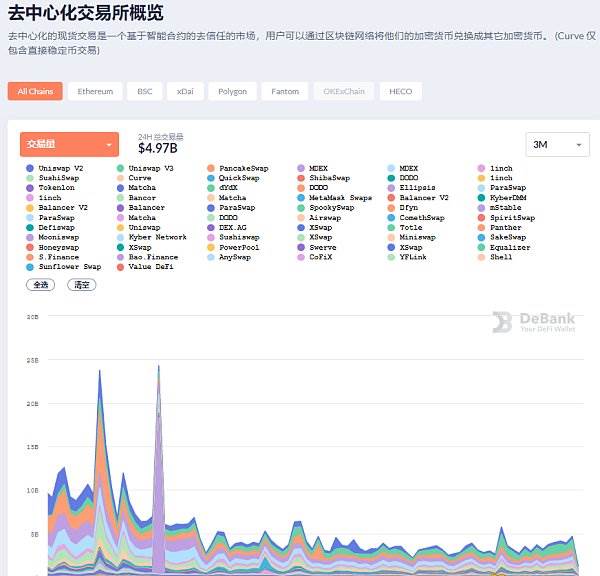Toggle the MetaMask Swaps legend entry

click(x=335, y=198)
